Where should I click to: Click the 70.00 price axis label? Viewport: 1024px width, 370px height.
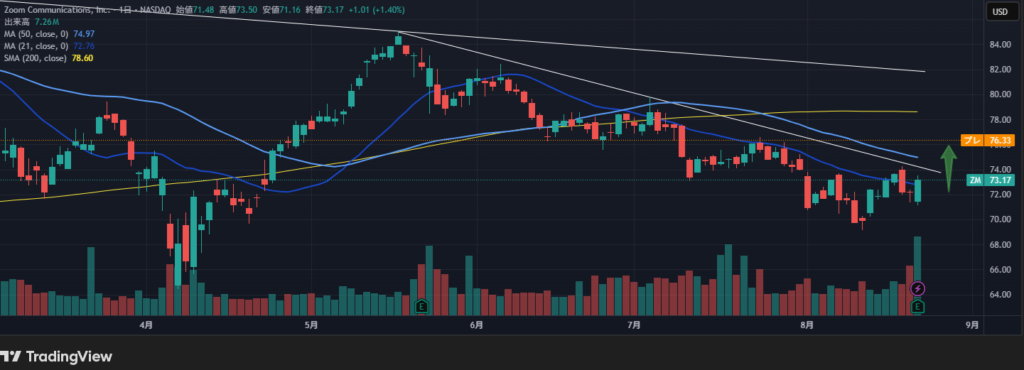click(x=1000, y=220)
